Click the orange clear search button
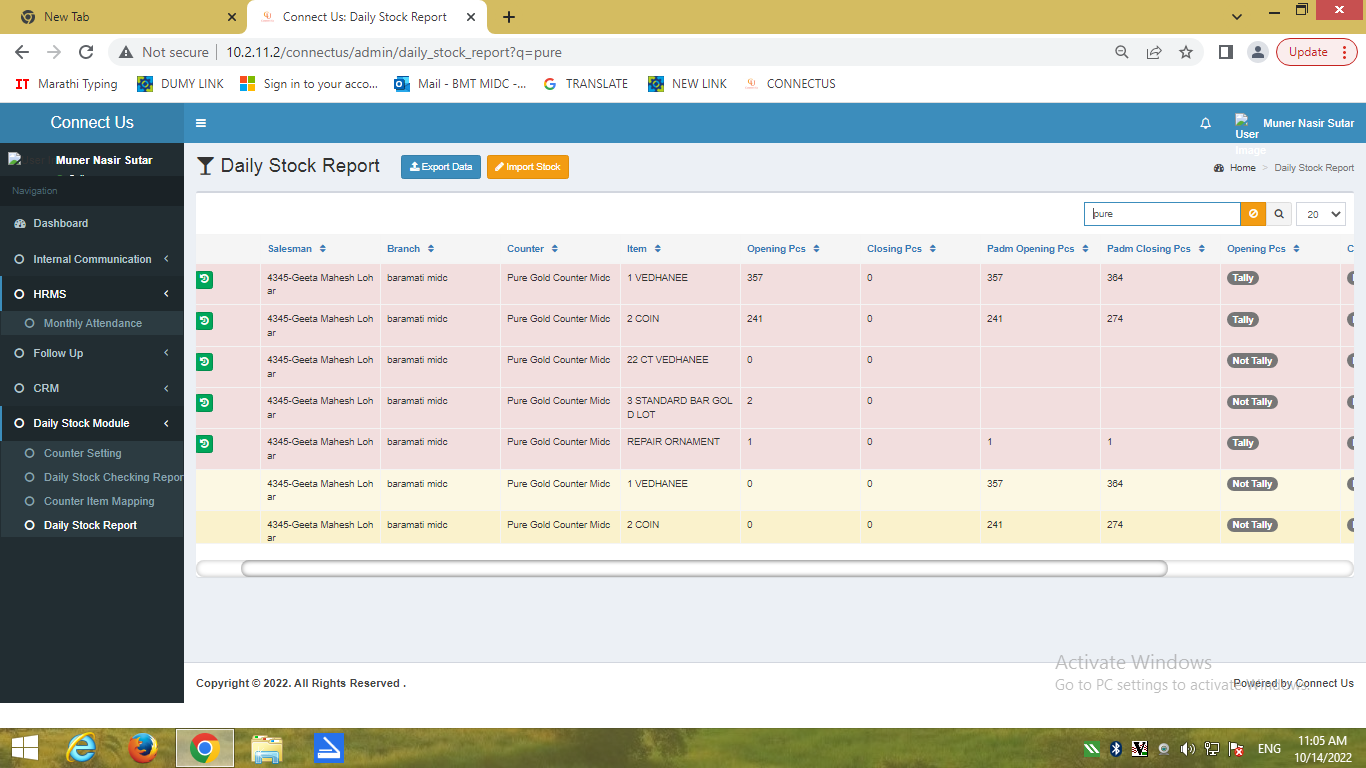The image size is (1366, 768). click(1253, 214)
